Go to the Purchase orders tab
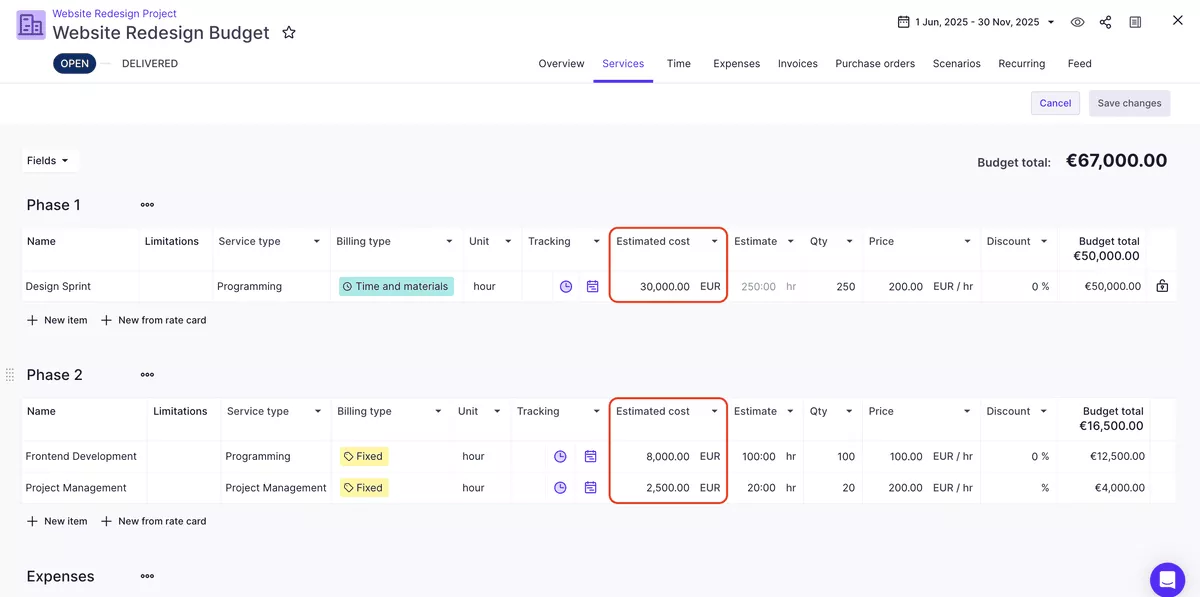 point(875,64)
